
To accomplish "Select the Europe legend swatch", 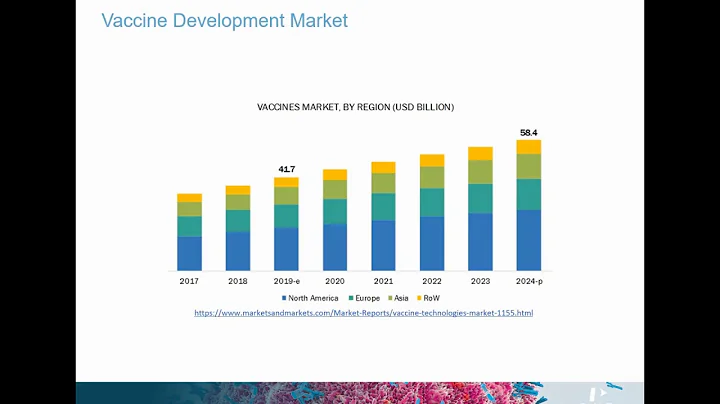I will [x=351, y=298].
